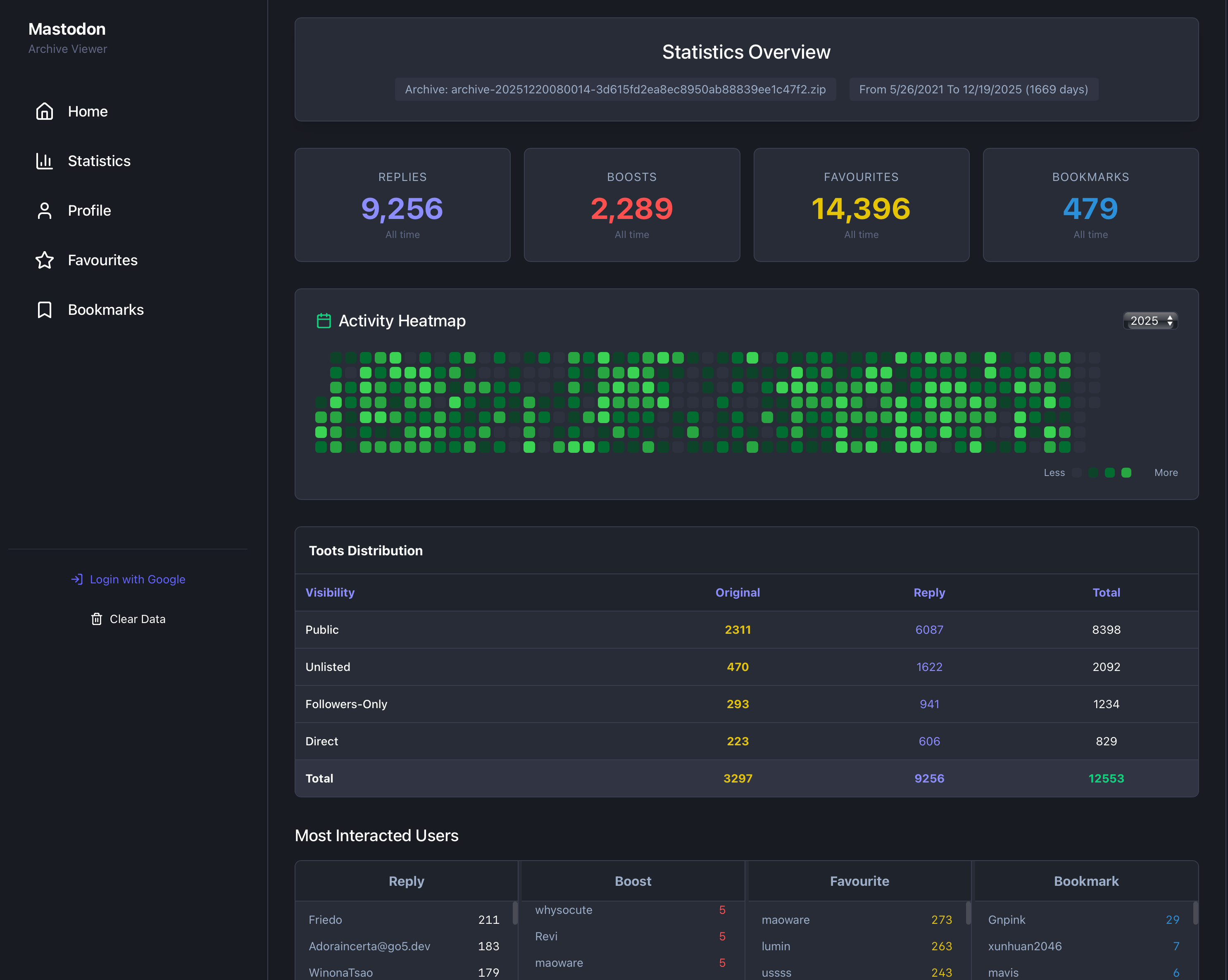Click the Favourites star icon
This screenshot has width=1228, height=980.
[x=45, y=260]
